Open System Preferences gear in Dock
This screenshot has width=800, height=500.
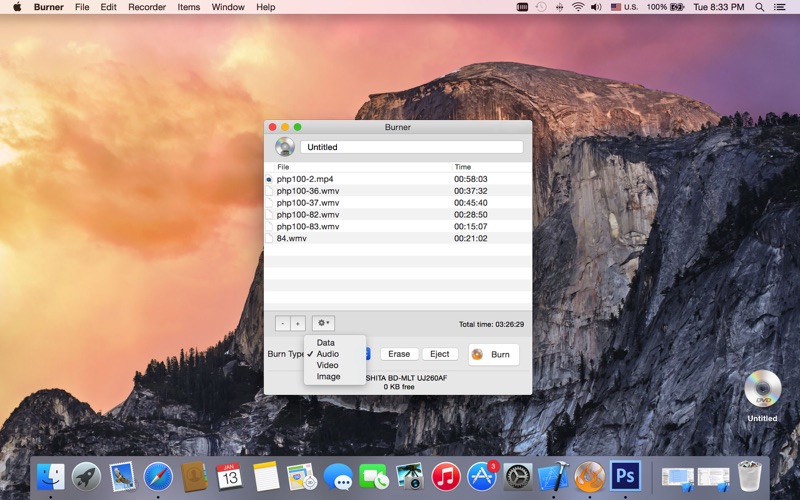[518, 478]
